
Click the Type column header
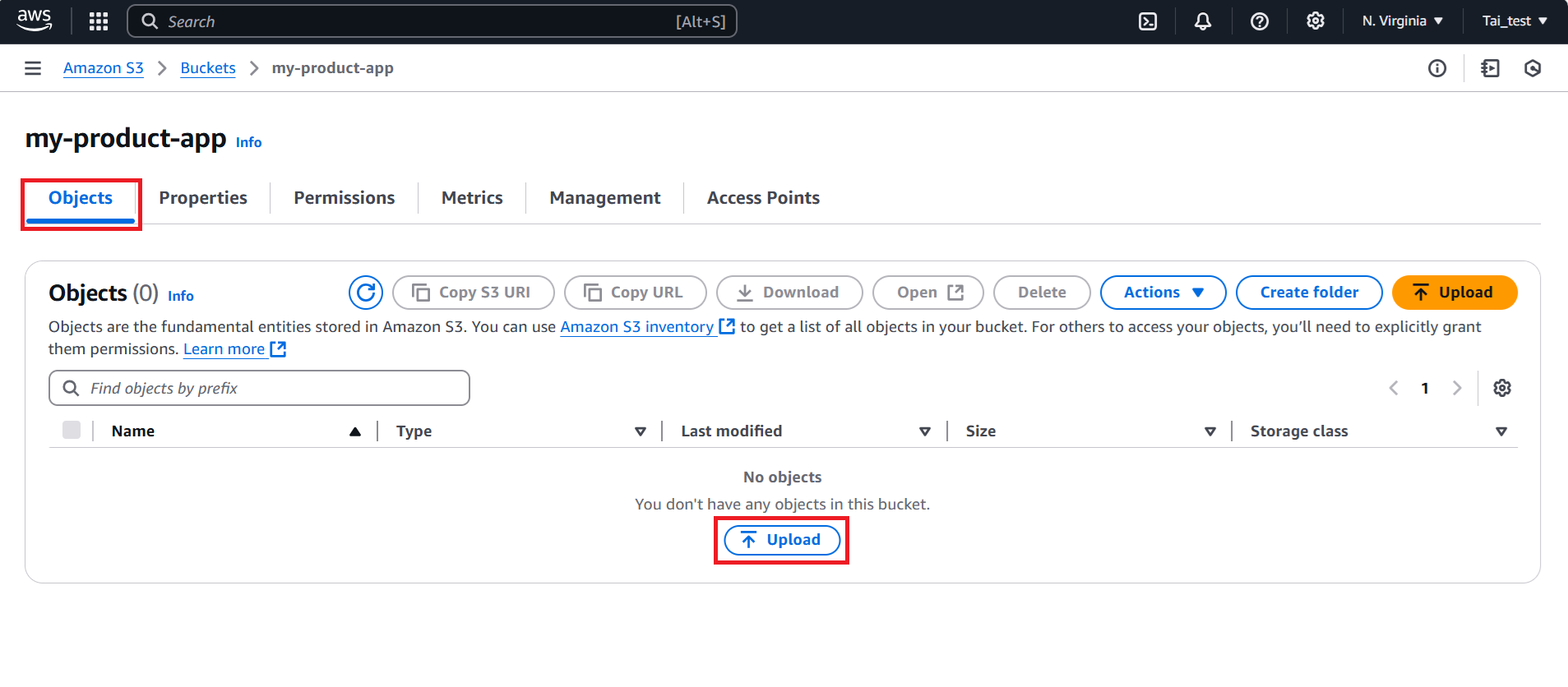pyautogui.click(x=414, y=431)
